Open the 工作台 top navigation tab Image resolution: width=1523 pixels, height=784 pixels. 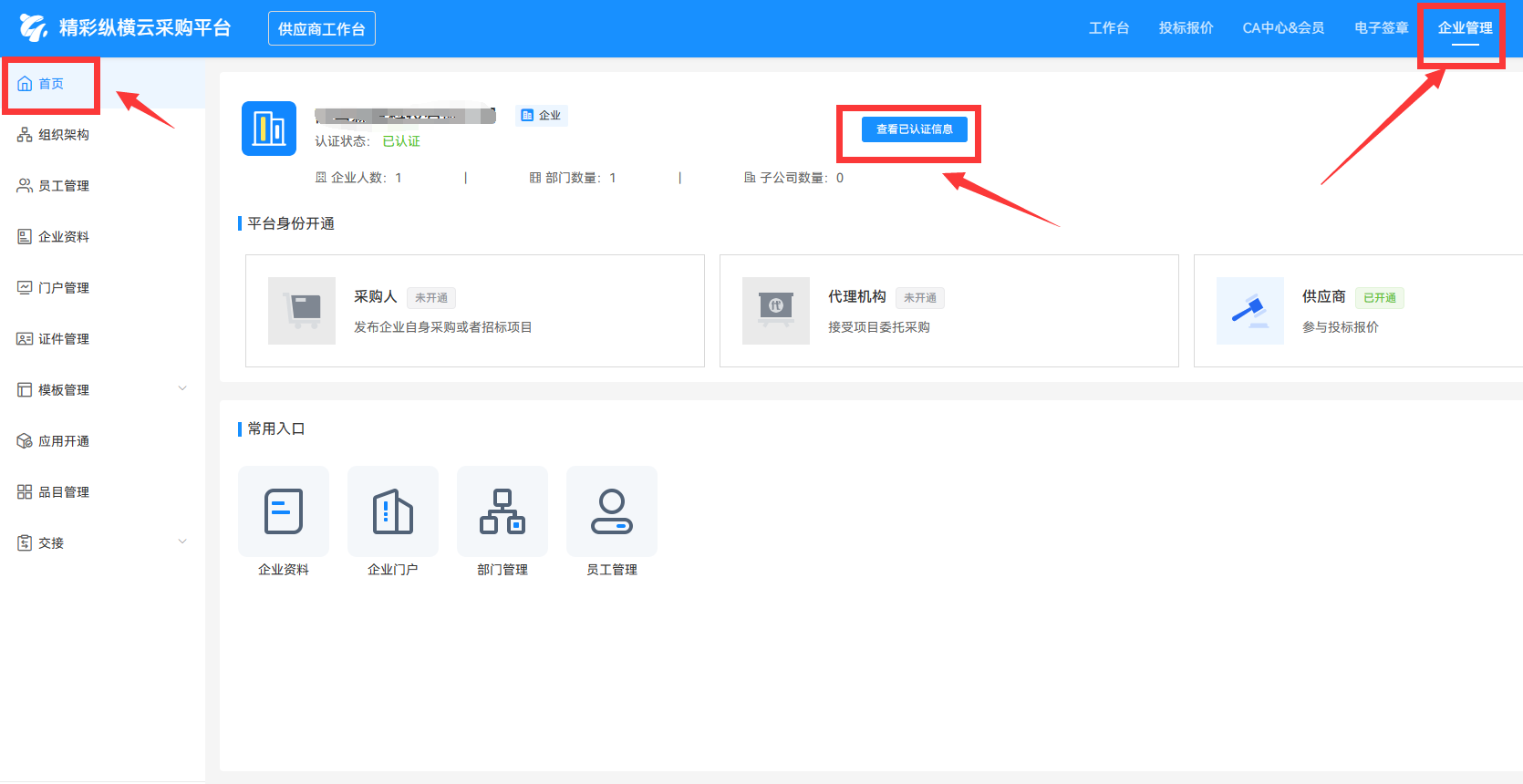click(1109, 28)
